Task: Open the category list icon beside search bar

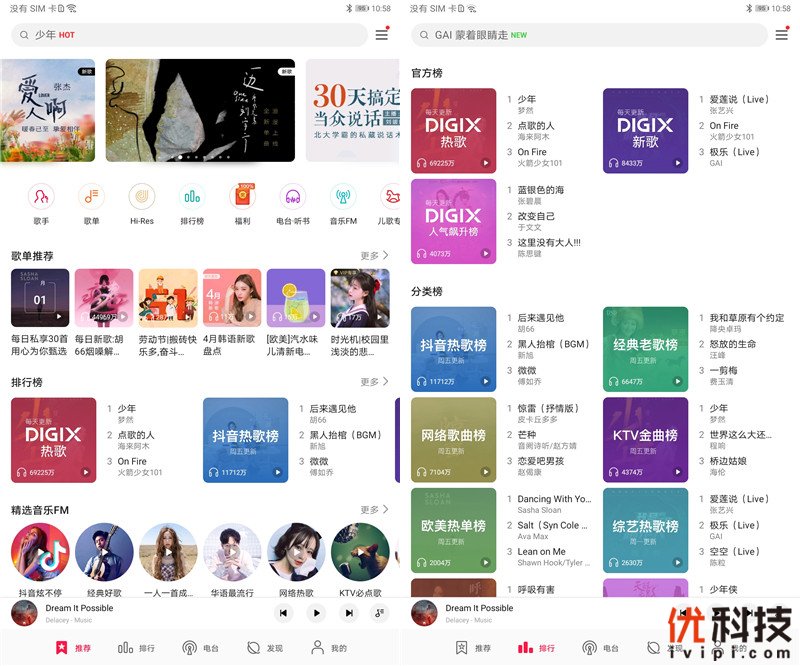Action: 383,34
